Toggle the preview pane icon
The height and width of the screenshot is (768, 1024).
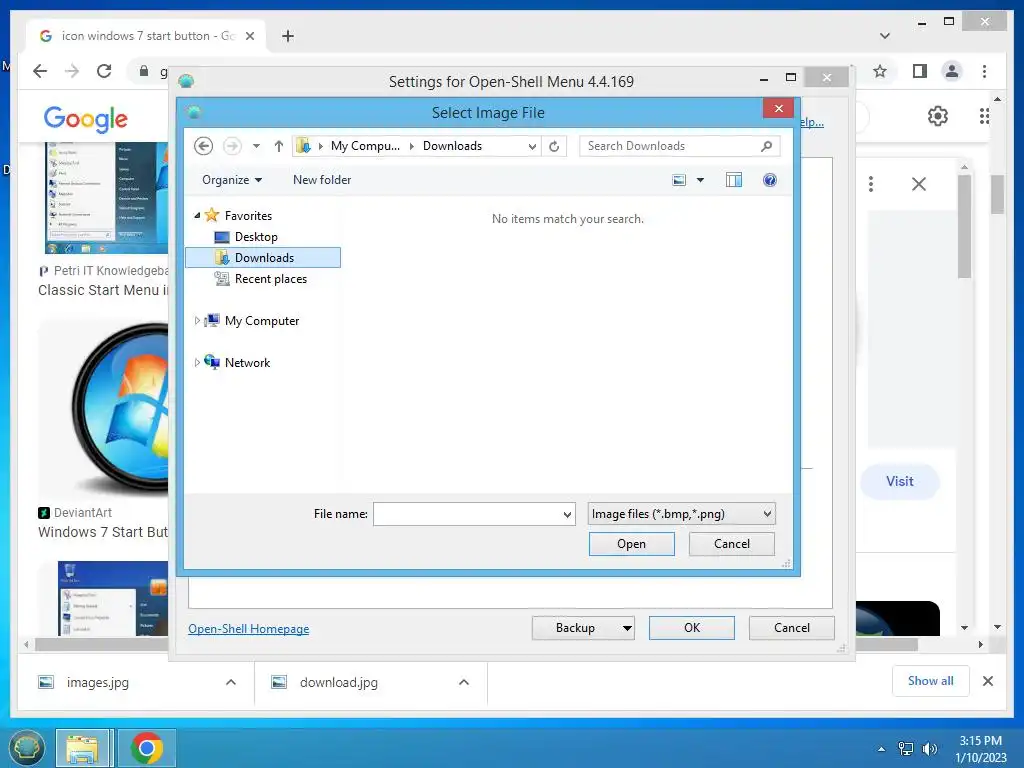(734, 180)
